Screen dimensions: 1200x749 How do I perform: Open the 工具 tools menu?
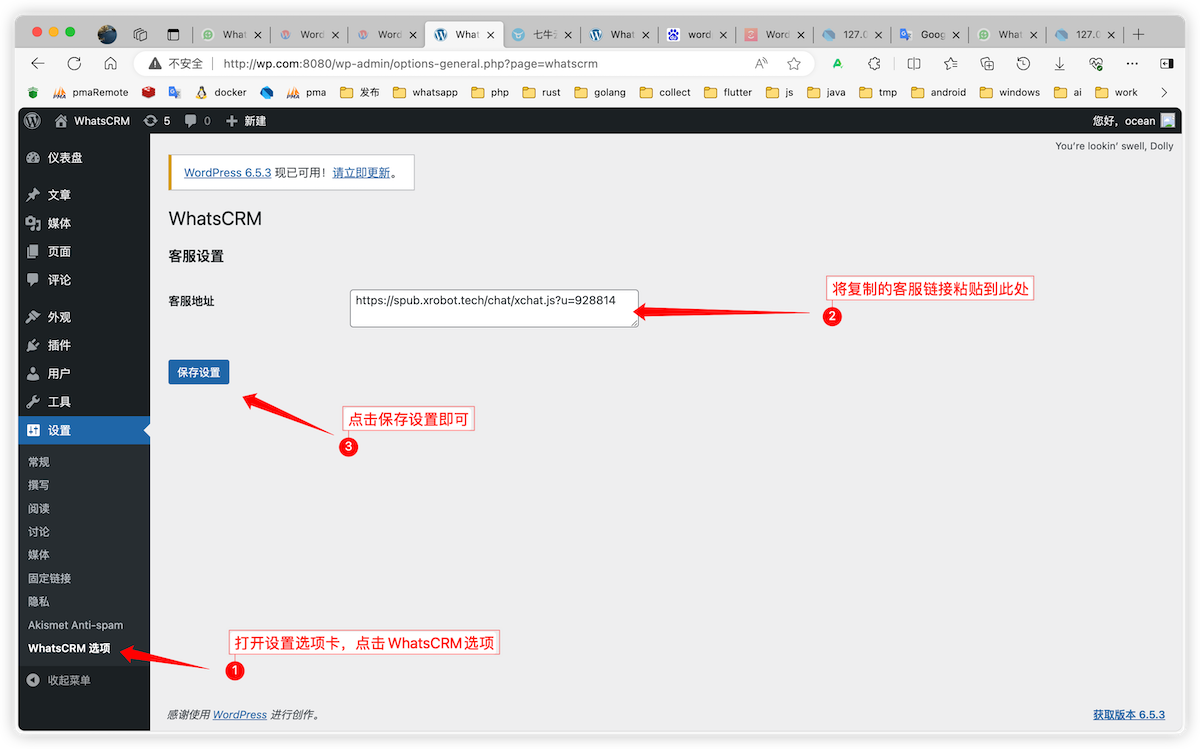click(84, 401)
